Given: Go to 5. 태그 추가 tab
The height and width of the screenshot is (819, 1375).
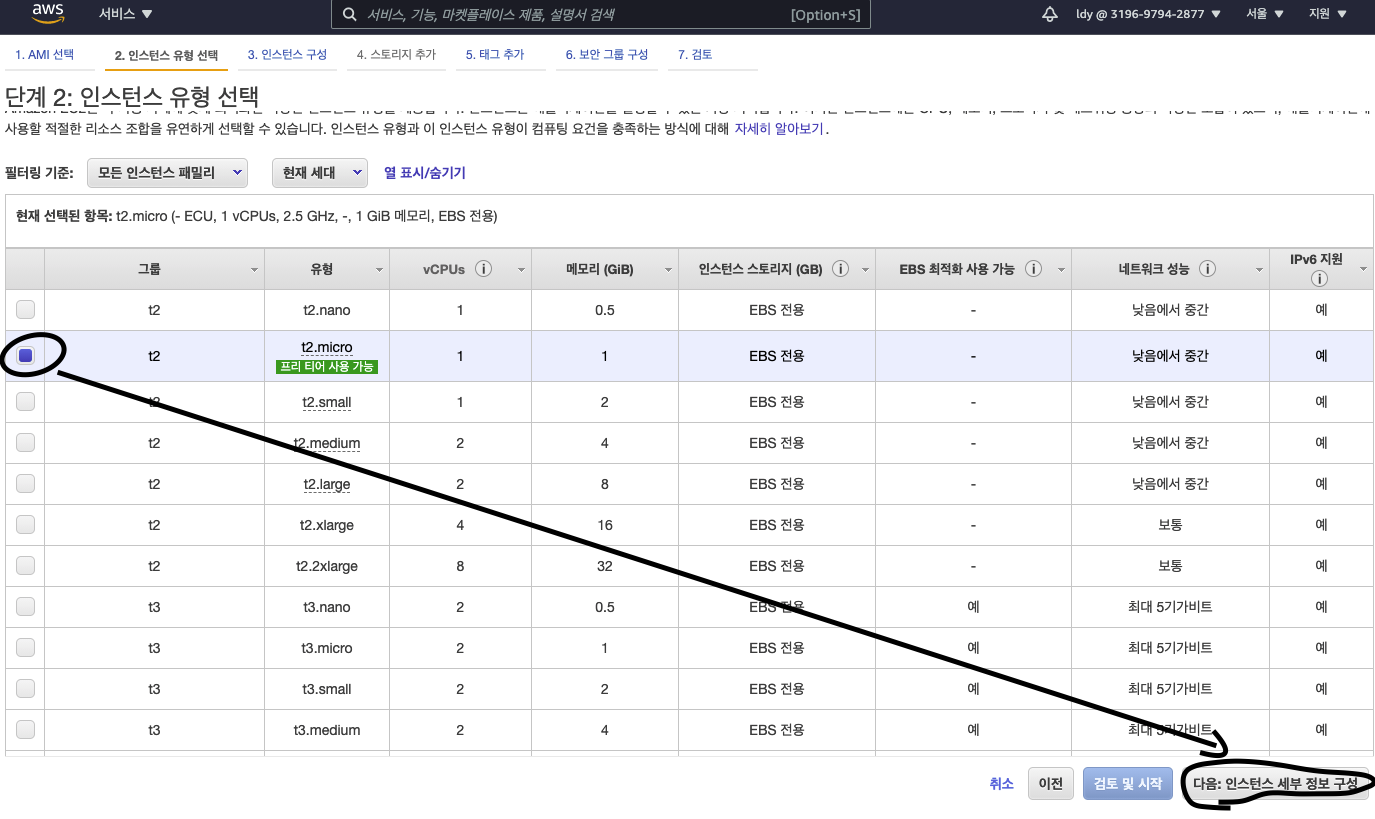Looking at the screenshot, I should pos(495,54).
